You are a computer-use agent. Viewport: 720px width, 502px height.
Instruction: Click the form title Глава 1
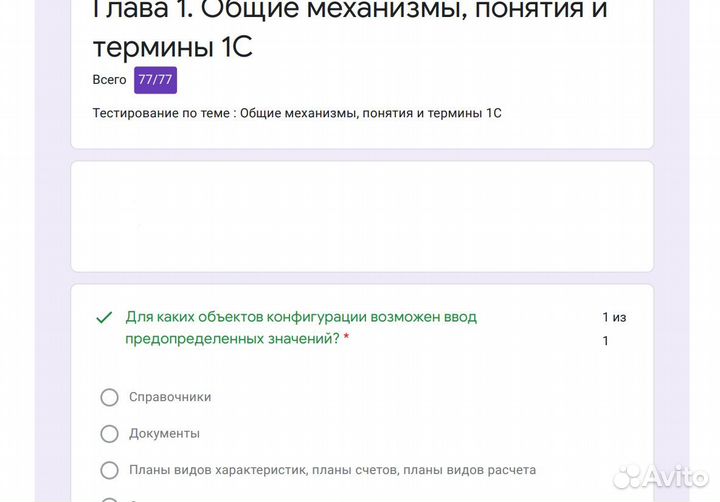point(350,28)
